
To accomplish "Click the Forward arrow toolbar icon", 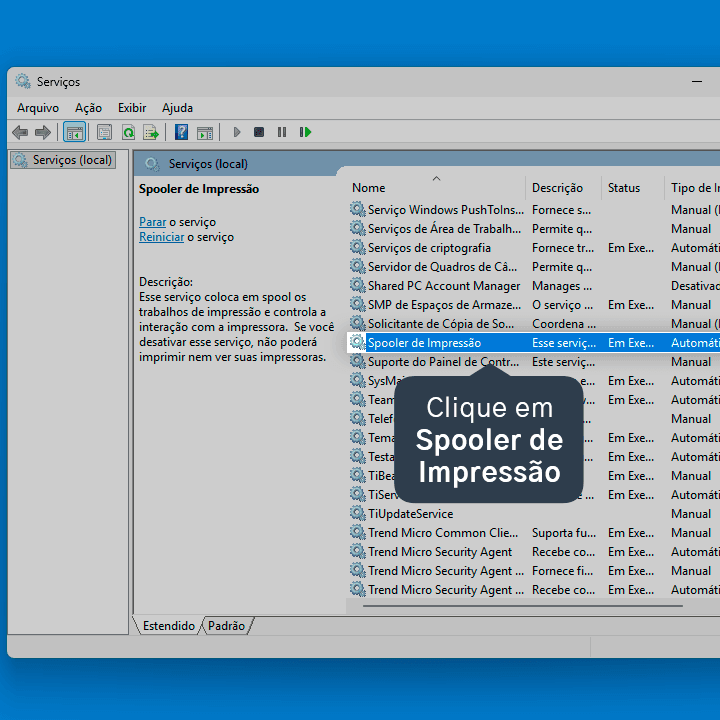I will (x=43, y=133).
